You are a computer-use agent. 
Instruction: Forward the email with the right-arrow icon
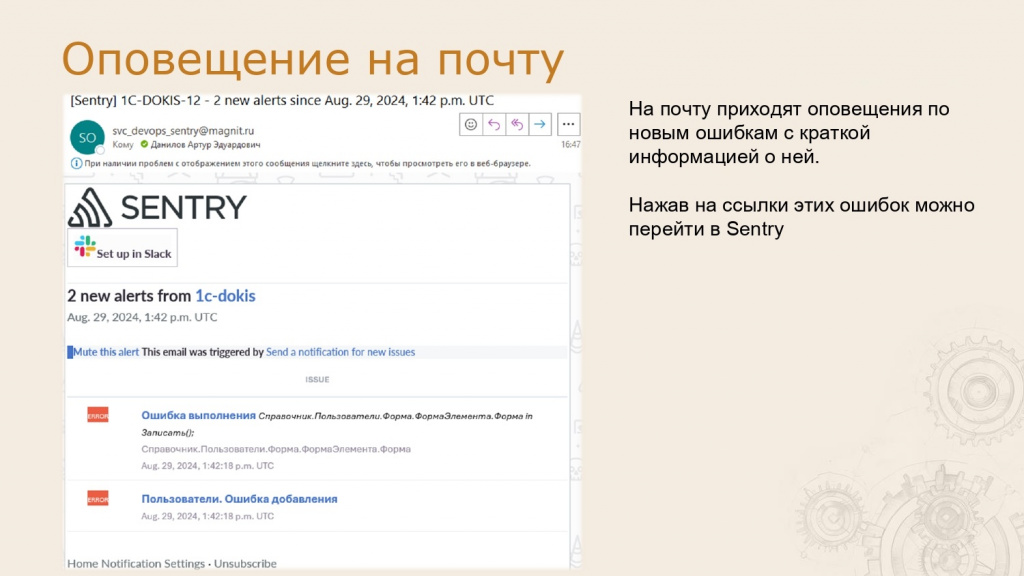point(540,124)
